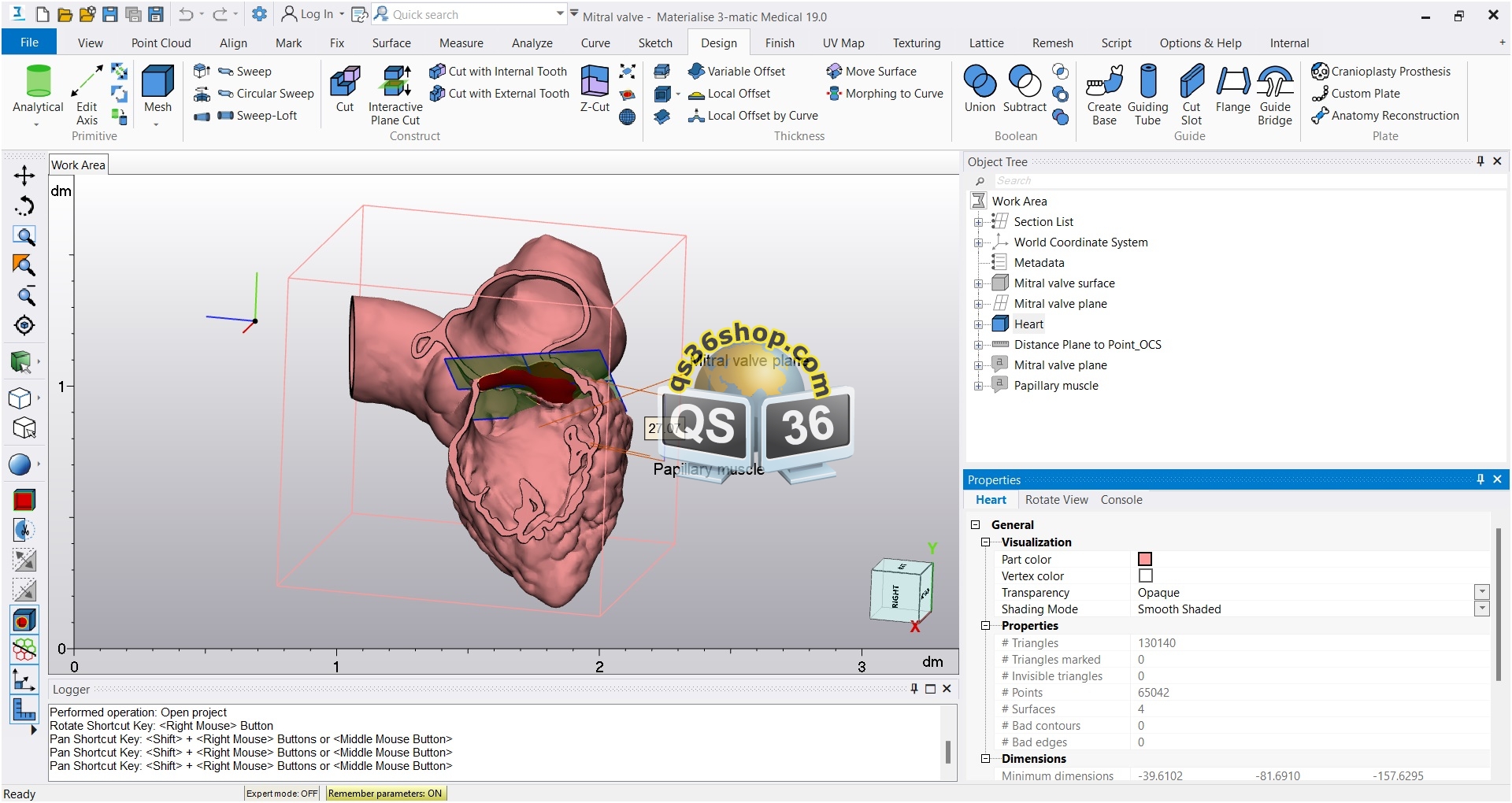Viewport: 1512px width, 803px height.
Task: Click the Properties panel scrollbar
Action: click(x=1498, y=605)
